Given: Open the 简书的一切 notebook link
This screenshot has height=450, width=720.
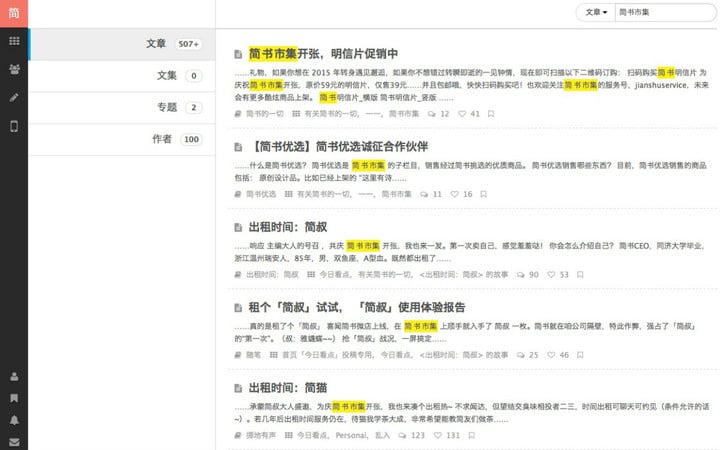Looking at the screenshot, I should (265, 114).
